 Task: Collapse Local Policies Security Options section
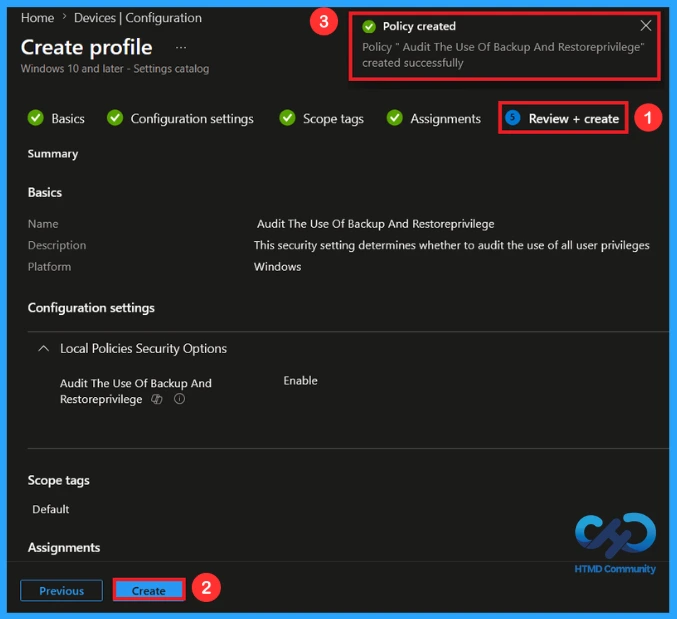click(43, 348)
